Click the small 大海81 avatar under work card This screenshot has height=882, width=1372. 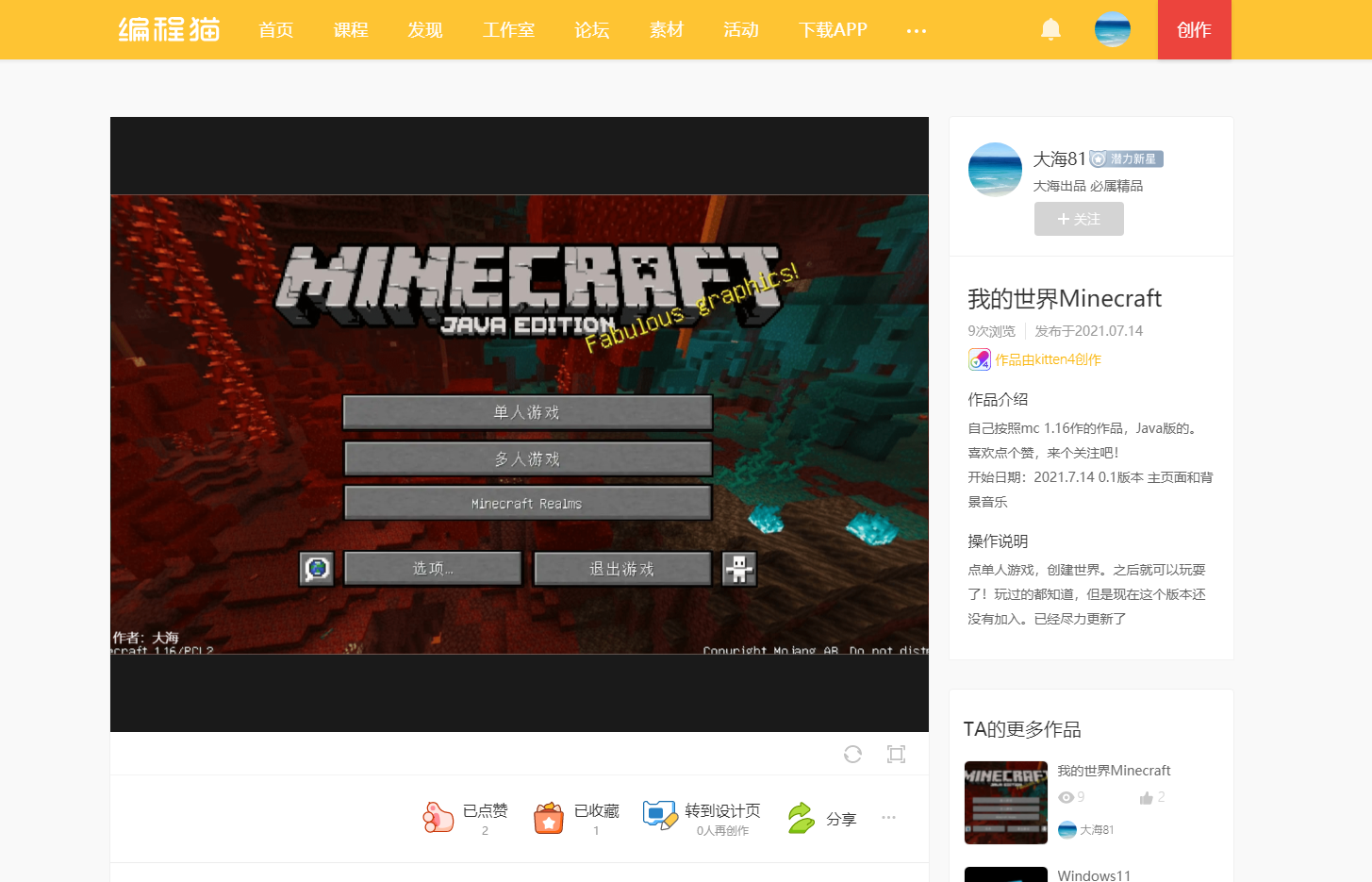1067,830
